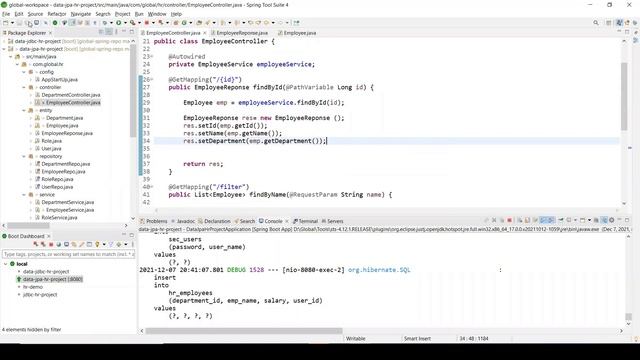Image resolution: width=640 pixels, height=360 pixels.
Task: Collapse the com.global.hr package
Action: point(18,64)
